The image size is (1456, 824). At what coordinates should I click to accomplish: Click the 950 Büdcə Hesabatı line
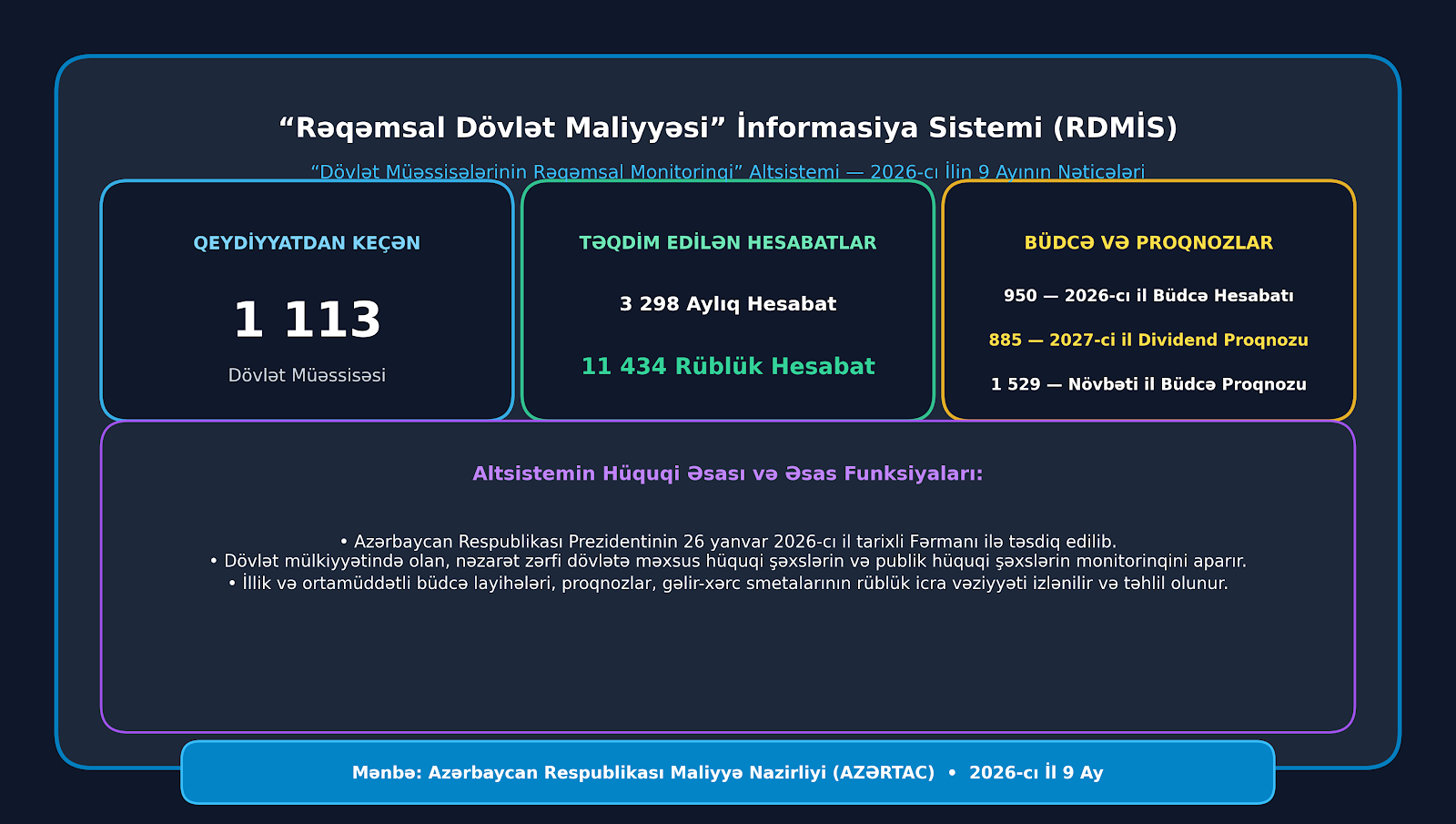(x=1148, y=296)
